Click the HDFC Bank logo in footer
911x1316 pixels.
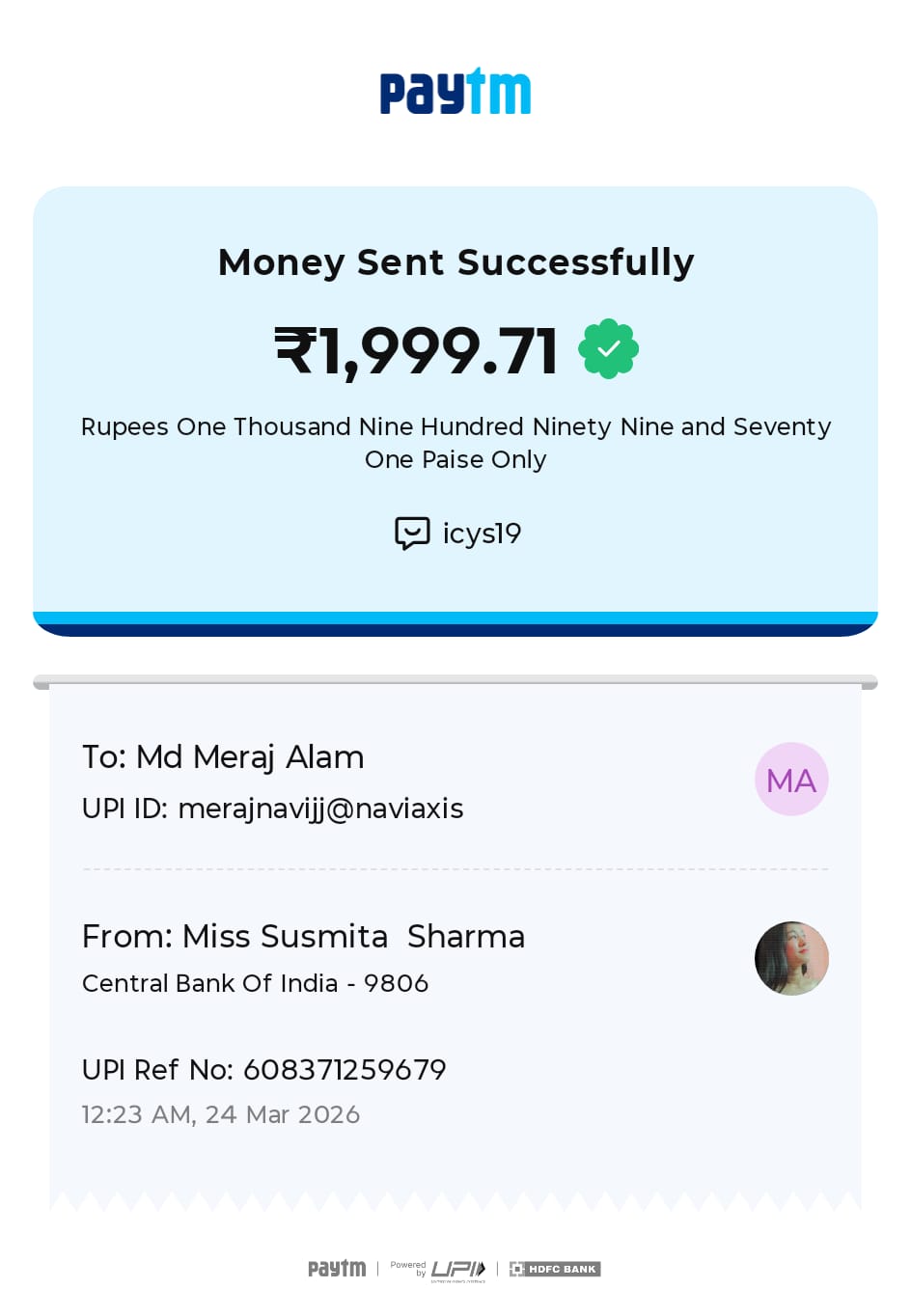coord(555,1269)
